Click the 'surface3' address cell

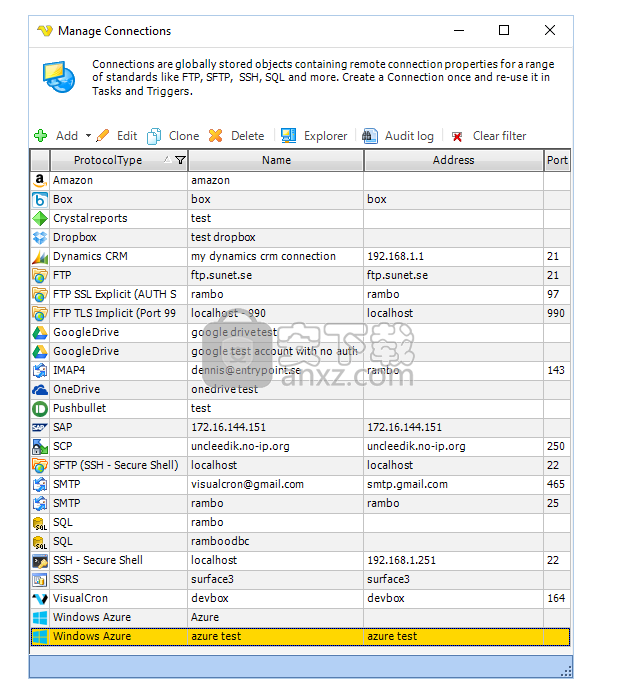454,579
